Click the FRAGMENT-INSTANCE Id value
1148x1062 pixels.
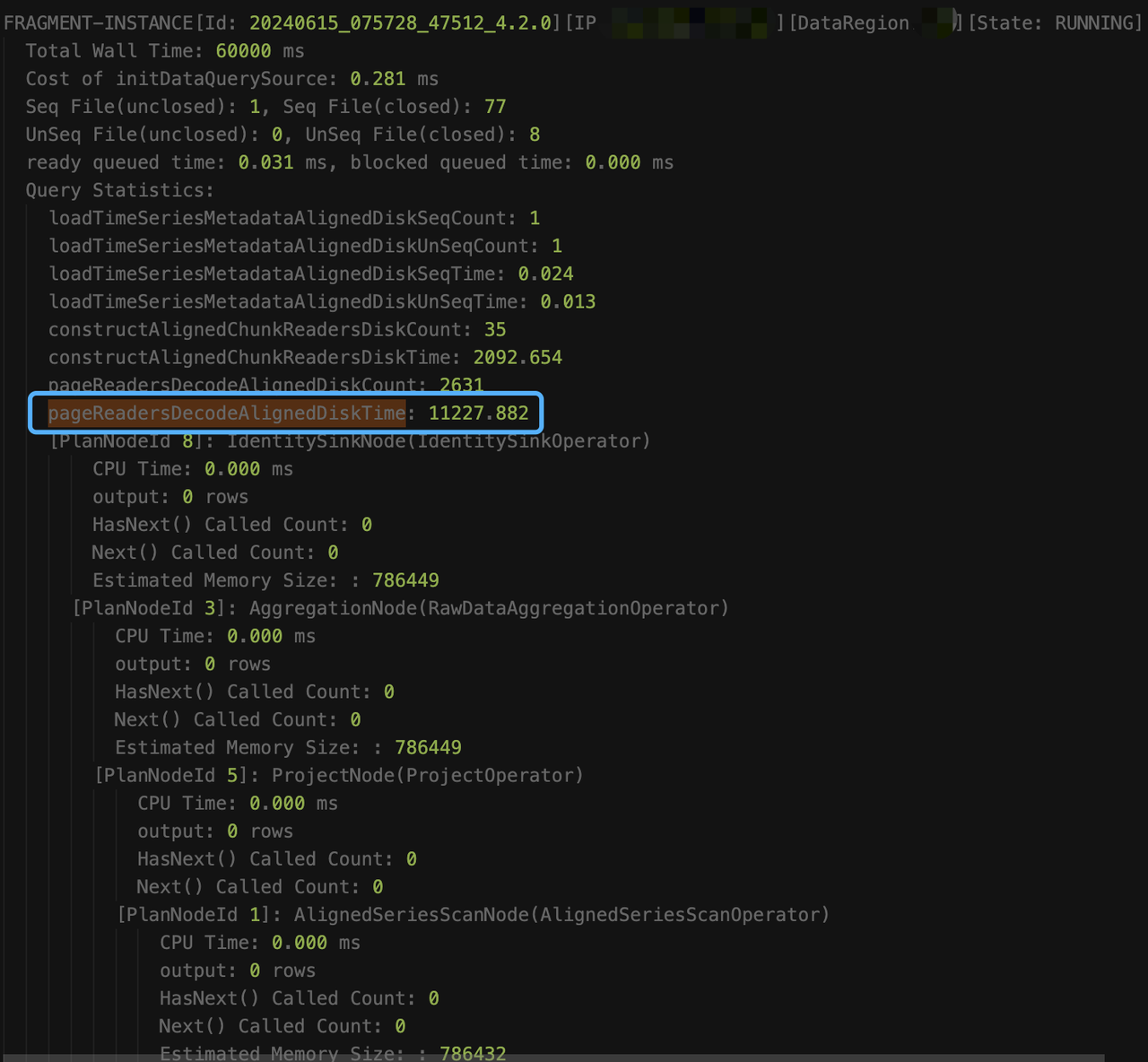tap(401, 23)
